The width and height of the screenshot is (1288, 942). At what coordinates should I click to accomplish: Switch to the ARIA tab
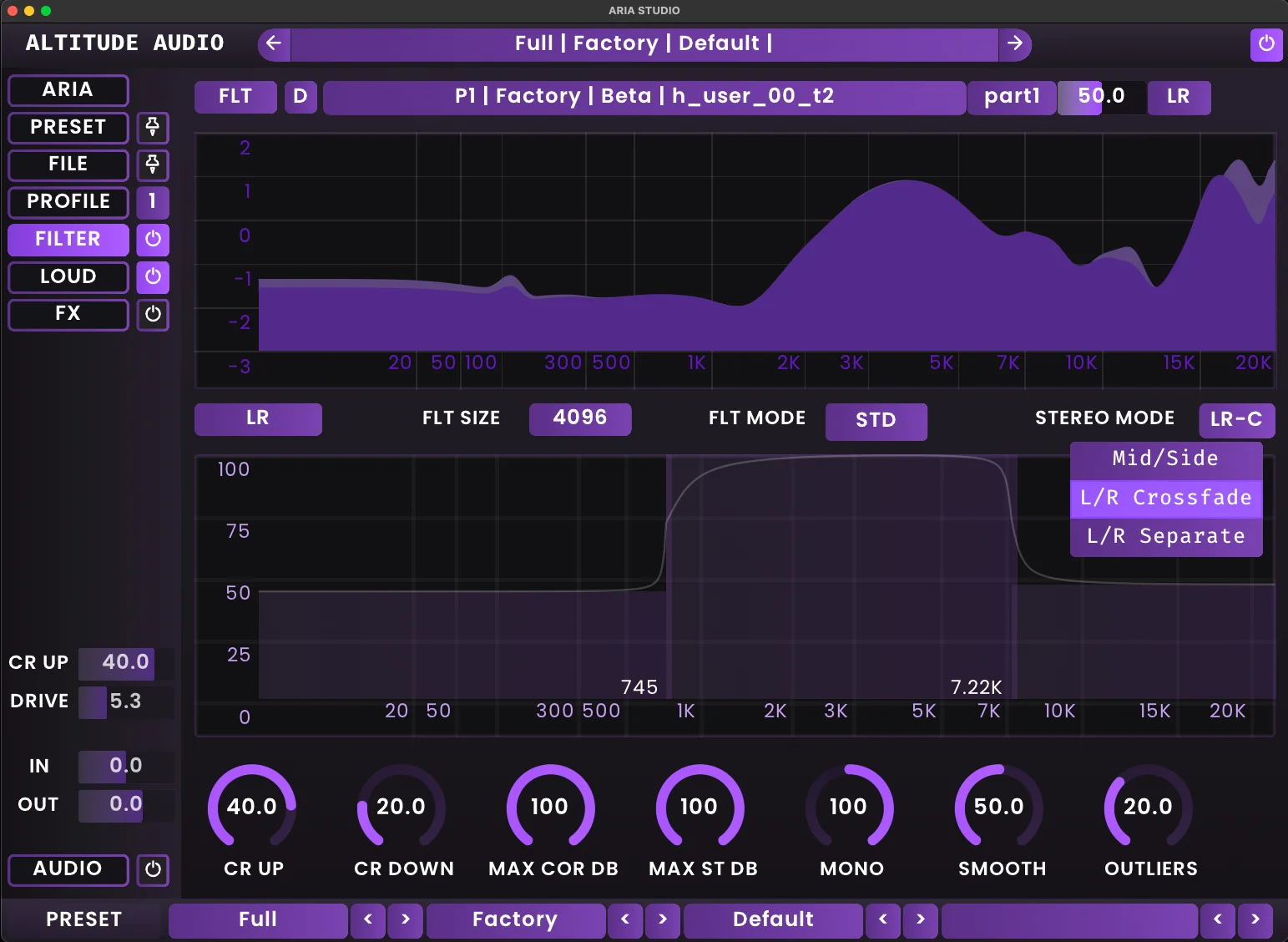tap(68, 90)
